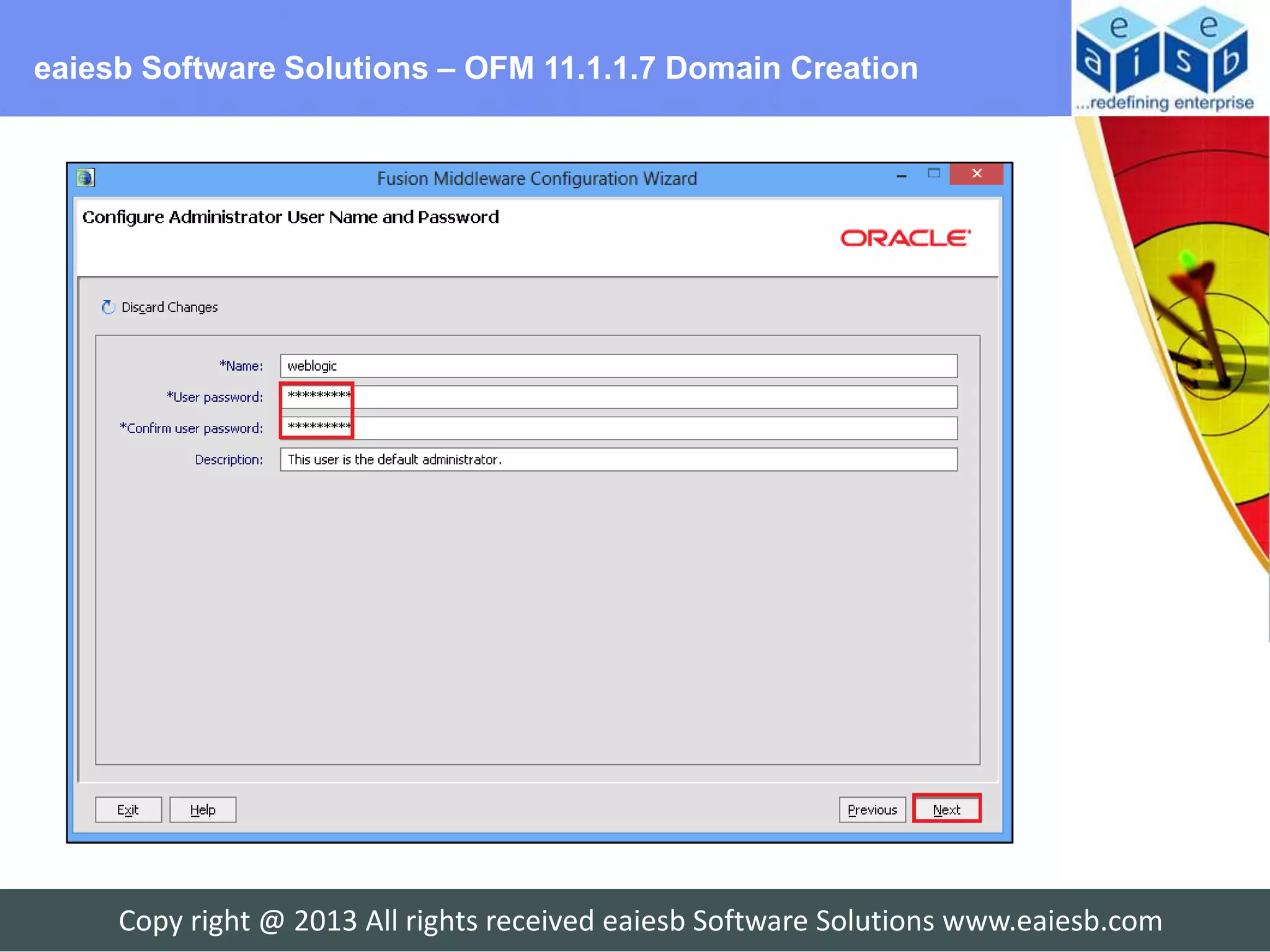
Task: Click the Configuration Wizard title bar icon
Action: 85,178
